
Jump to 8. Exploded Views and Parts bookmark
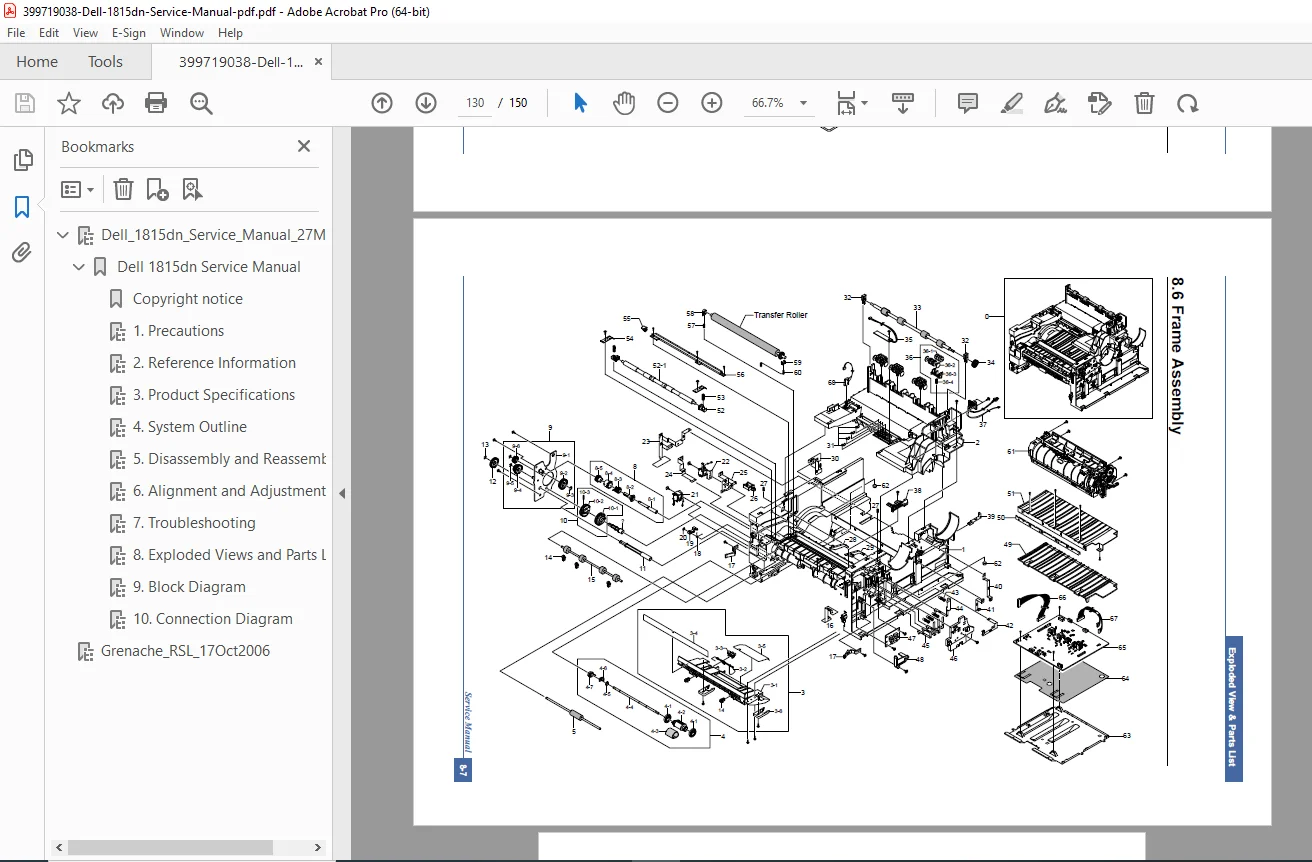(229, 555)
